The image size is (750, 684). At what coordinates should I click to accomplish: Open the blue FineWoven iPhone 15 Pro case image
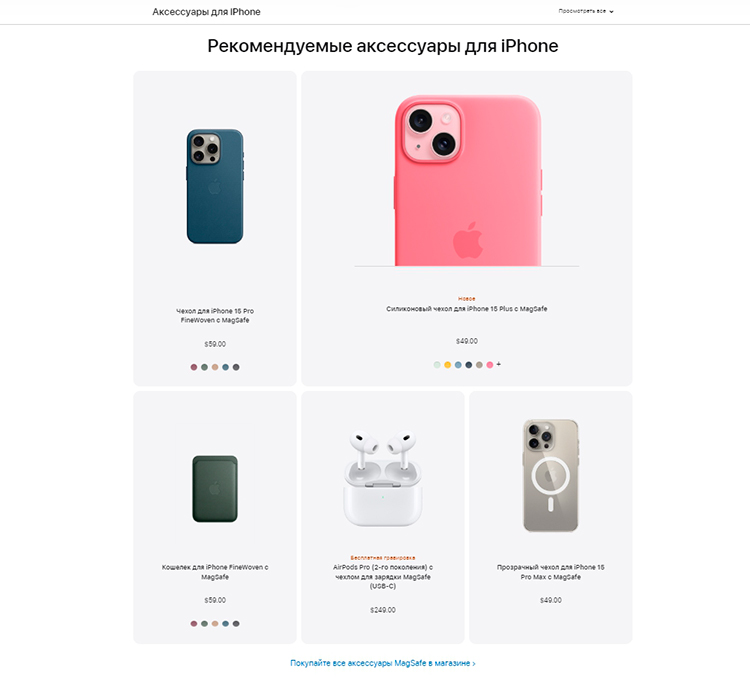(x=215, y=186)
